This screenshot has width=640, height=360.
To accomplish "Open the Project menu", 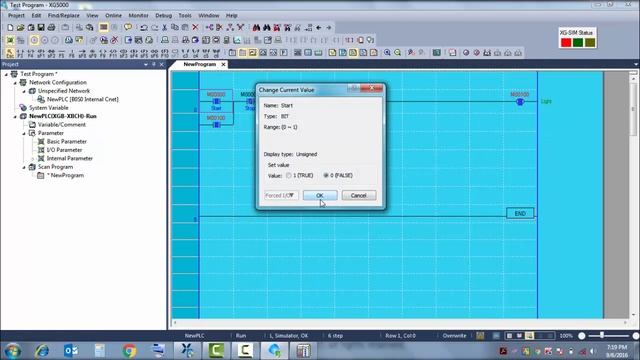I will [x=16, y=16].
